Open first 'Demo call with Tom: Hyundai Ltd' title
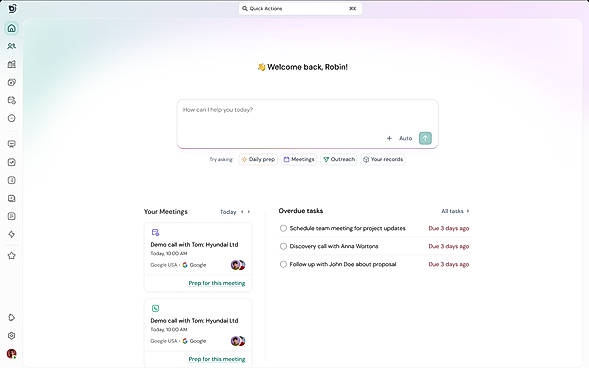The height and width of the screenshot is (368, 589). click(194, 244)
